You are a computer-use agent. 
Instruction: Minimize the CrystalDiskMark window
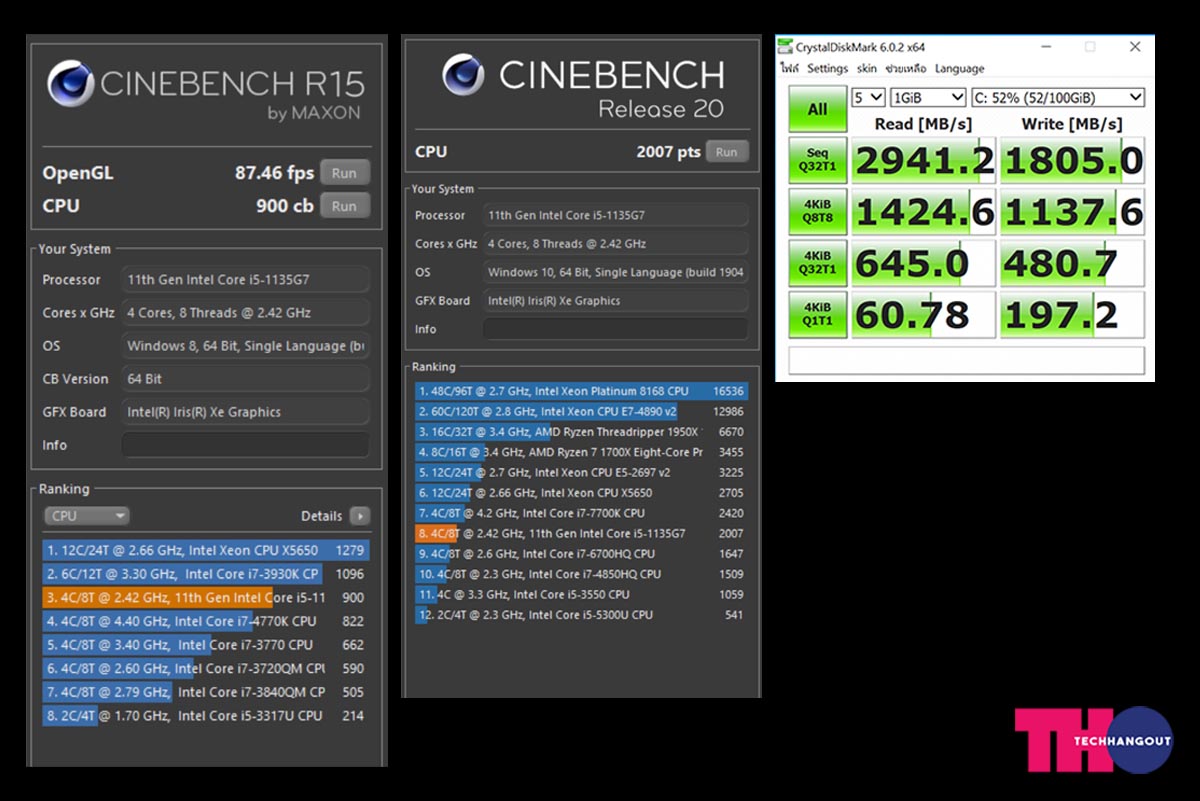(1045, 47)
